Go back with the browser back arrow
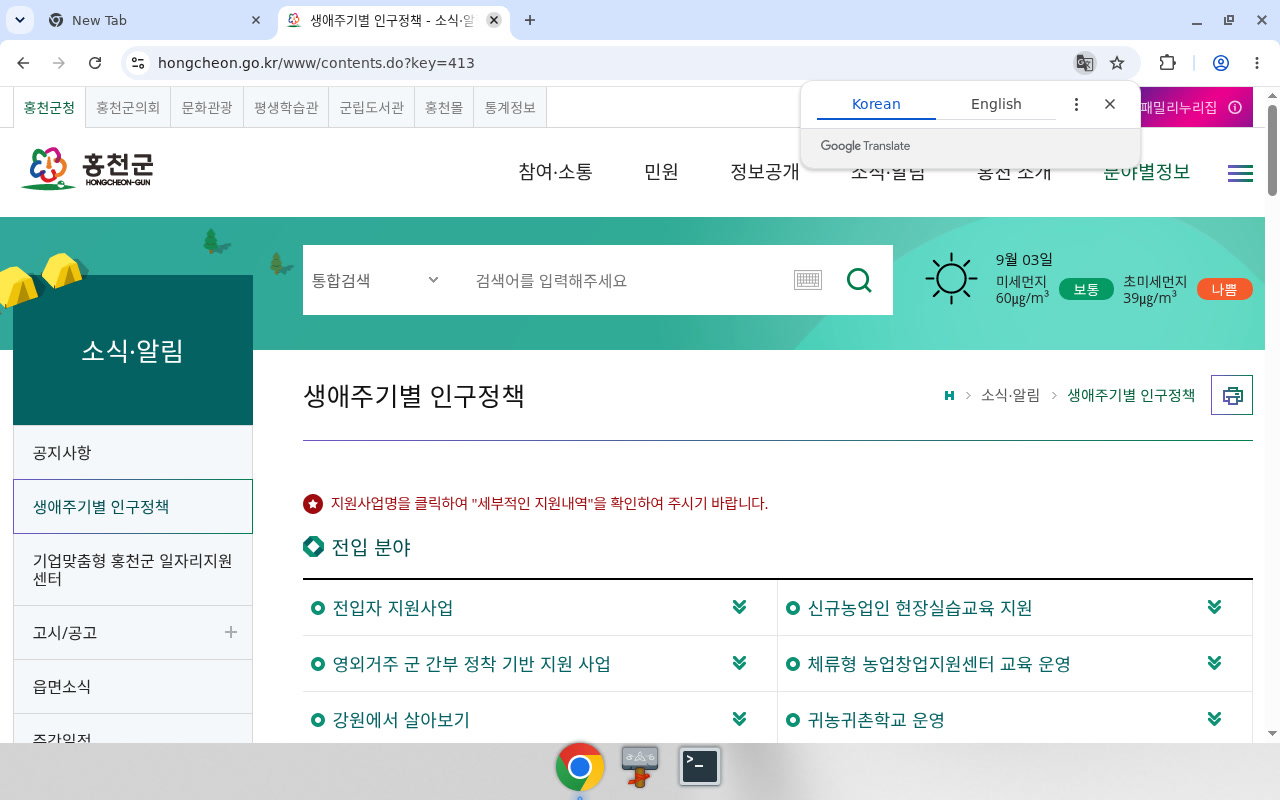The width and height of the screenshot is (1280, 800). tap(23, 63)
